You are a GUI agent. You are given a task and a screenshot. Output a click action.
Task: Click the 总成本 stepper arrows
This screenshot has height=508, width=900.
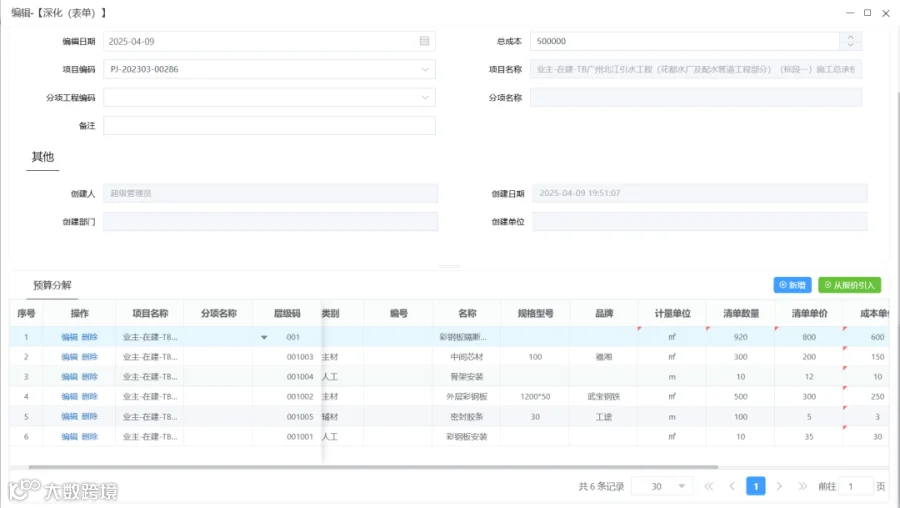(851, 41)
